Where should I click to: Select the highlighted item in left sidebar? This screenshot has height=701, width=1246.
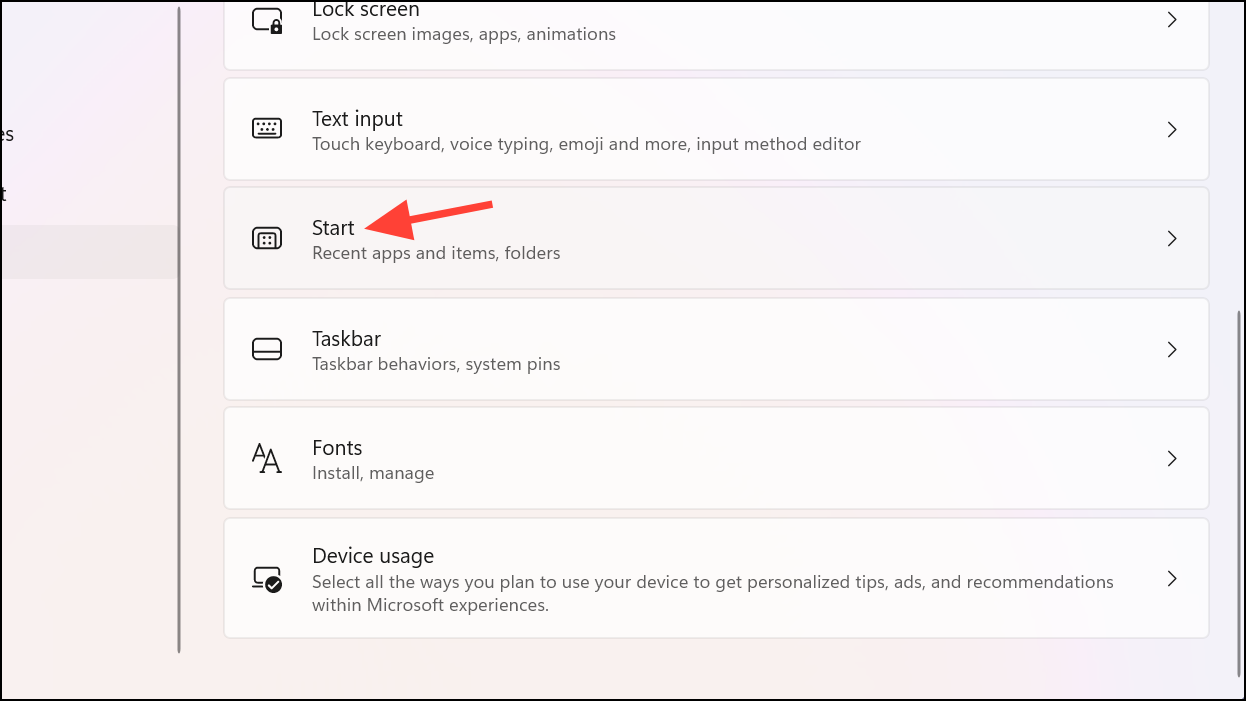(89, 251)
